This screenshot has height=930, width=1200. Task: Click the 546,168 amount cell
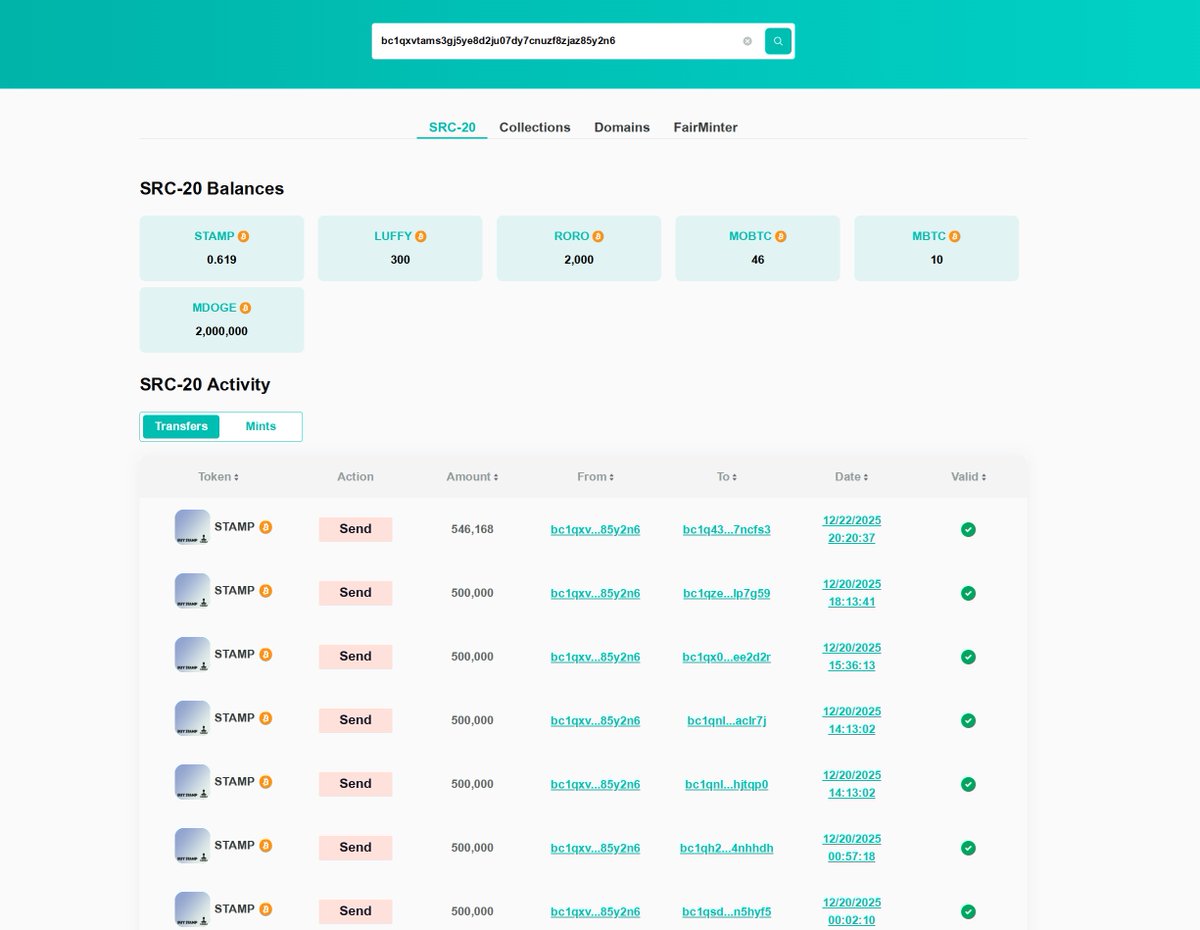[472, 529]
